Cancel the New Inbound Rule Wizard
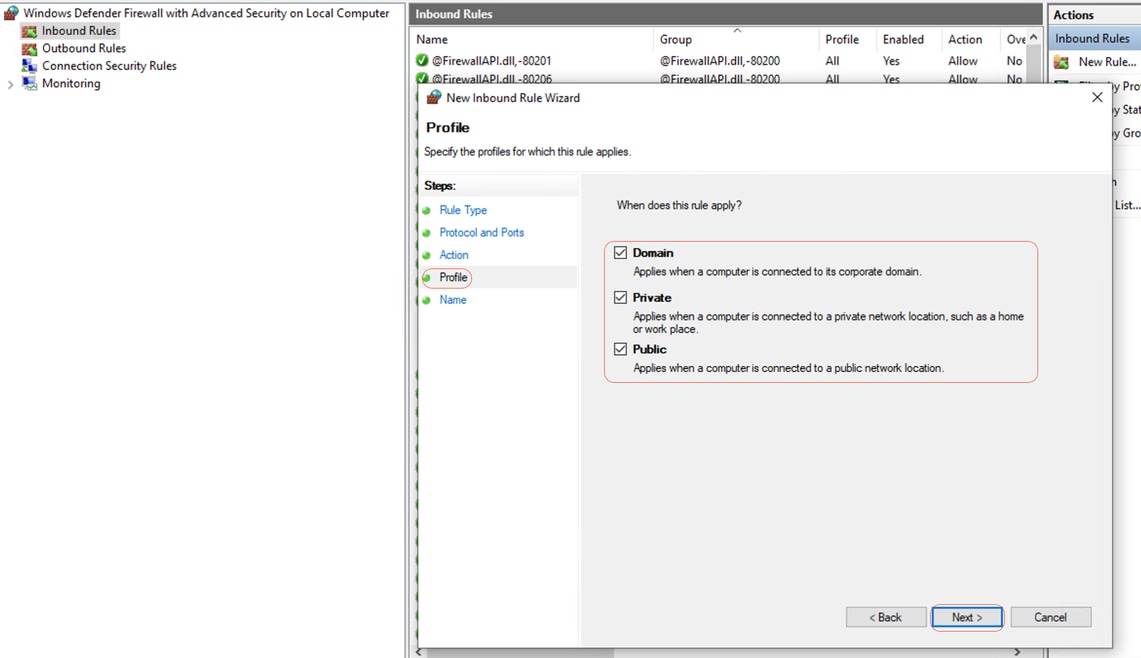Screen dimensions: 1141x658 click(1050, 617)
